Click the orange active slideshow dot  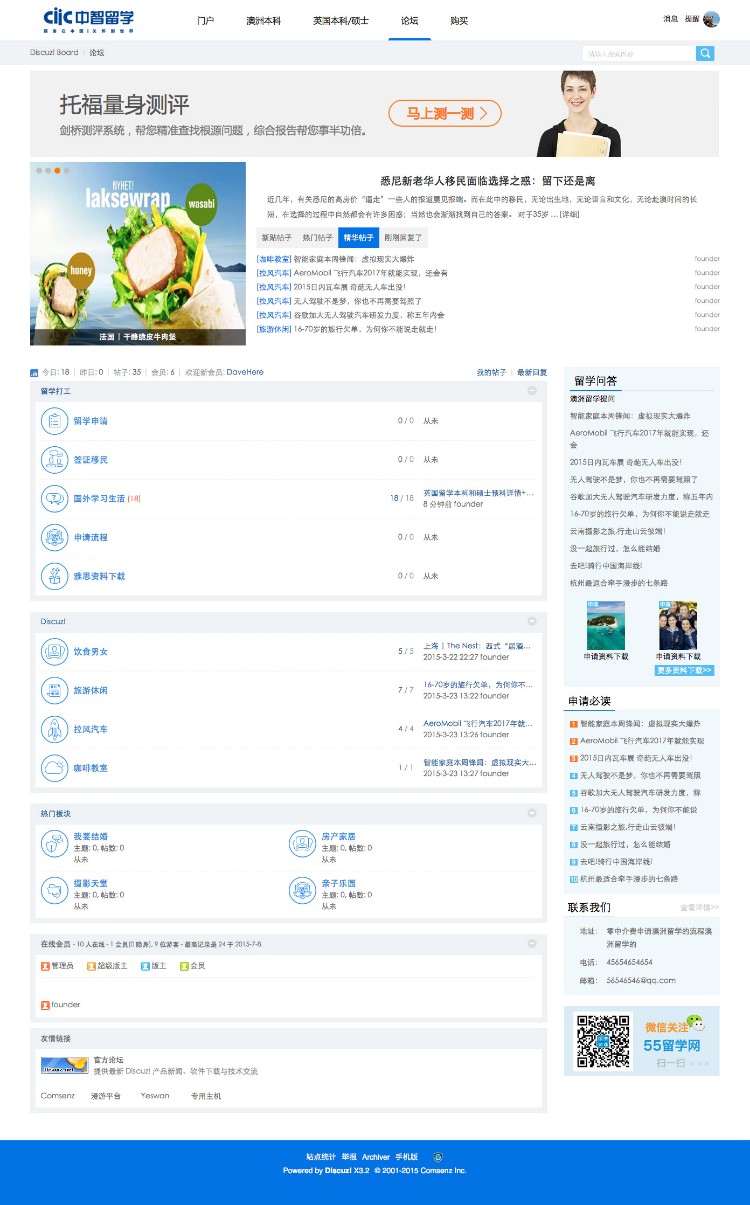(57, 171)
